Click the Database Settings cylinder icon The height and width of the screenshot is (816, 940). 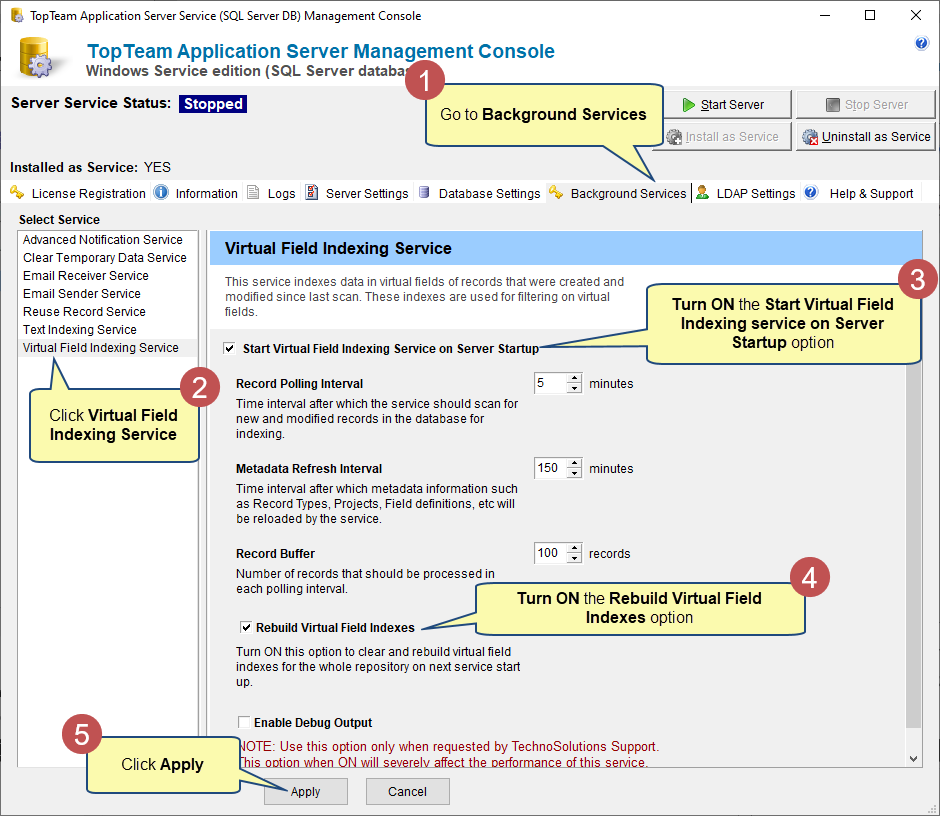pyautogui.click(x=424, y=192)
